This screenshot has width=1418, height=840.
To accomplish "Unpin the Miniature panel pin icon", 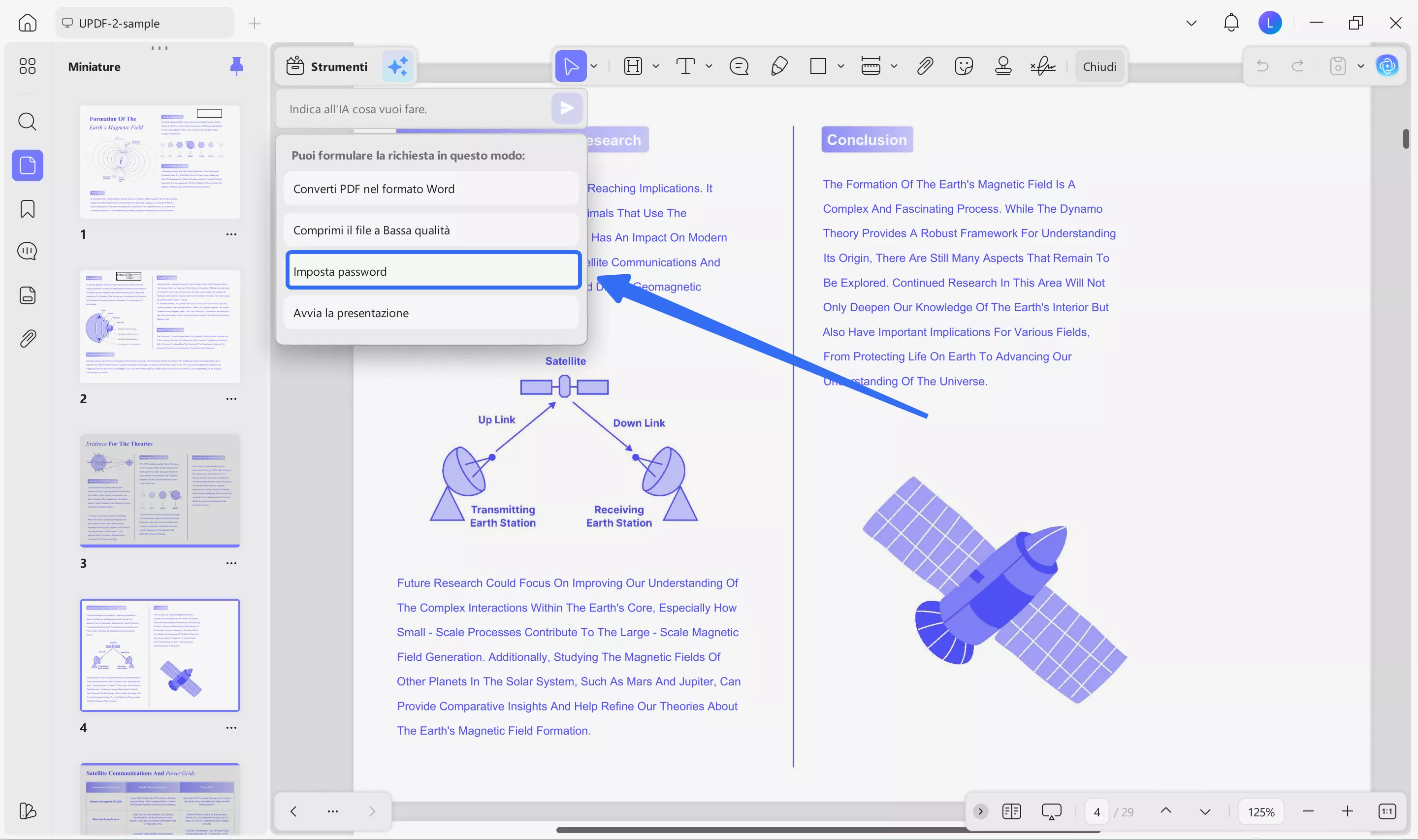I will [236, 66].
